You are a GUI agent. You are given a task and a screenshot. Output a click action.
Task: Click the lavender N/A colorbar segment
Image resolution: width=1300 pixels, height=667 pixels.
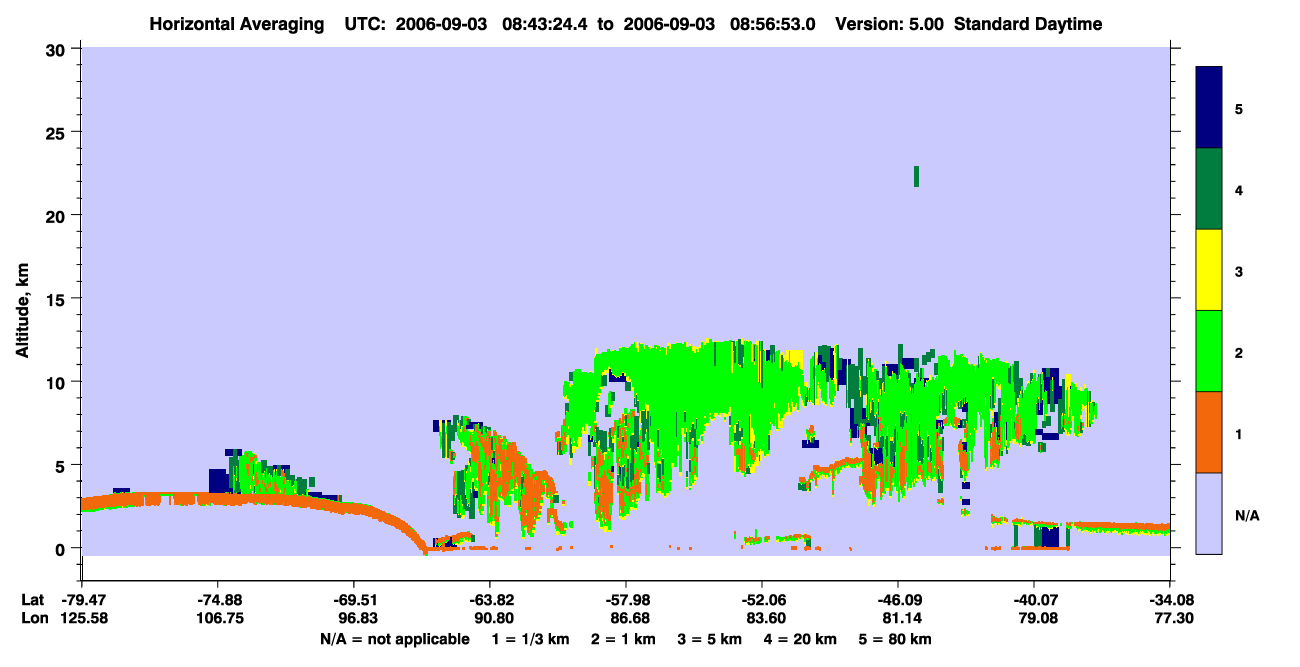point(1209,513)
